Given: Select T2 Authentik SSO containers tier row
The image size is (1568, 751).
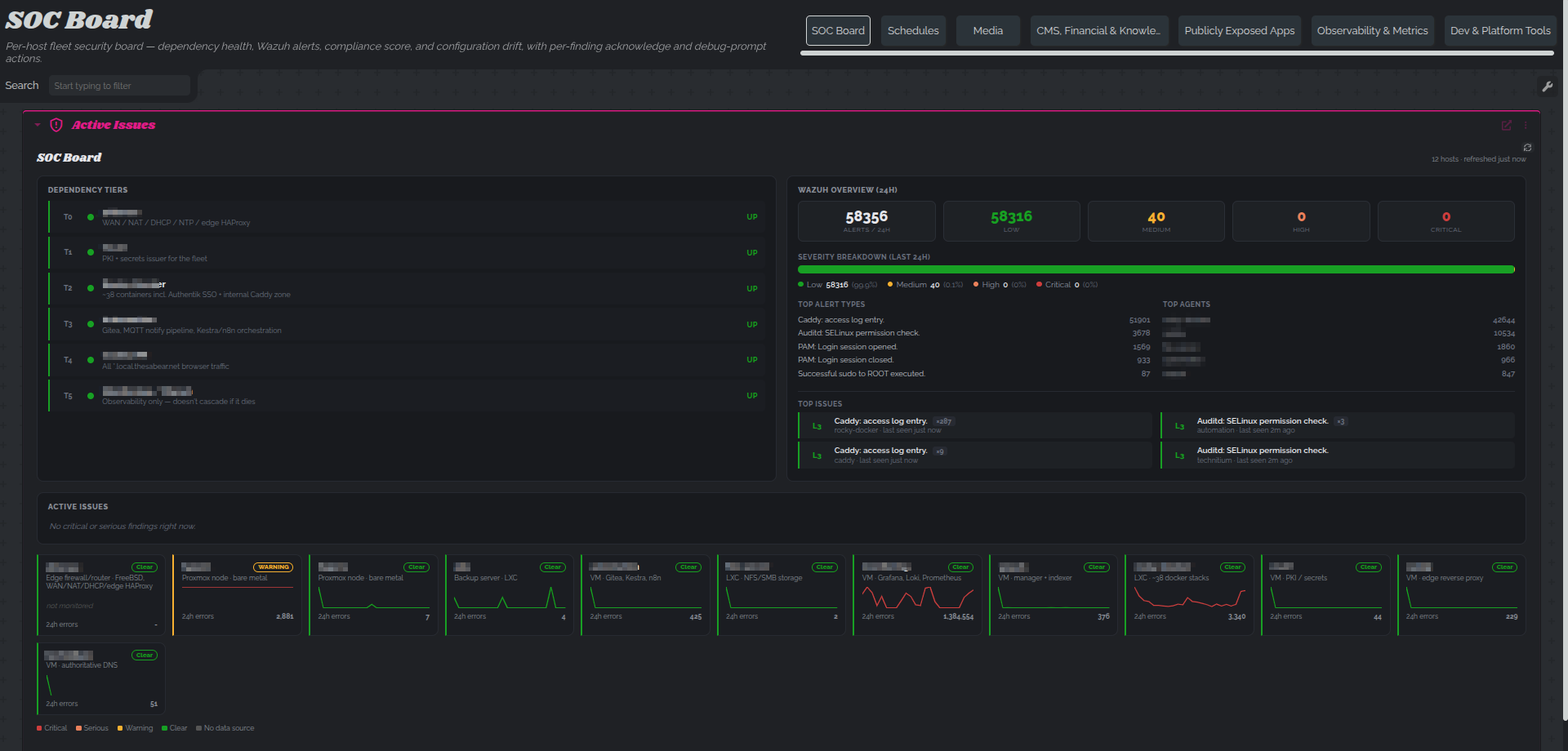Looking at the screenshot, I should point(407,289).
